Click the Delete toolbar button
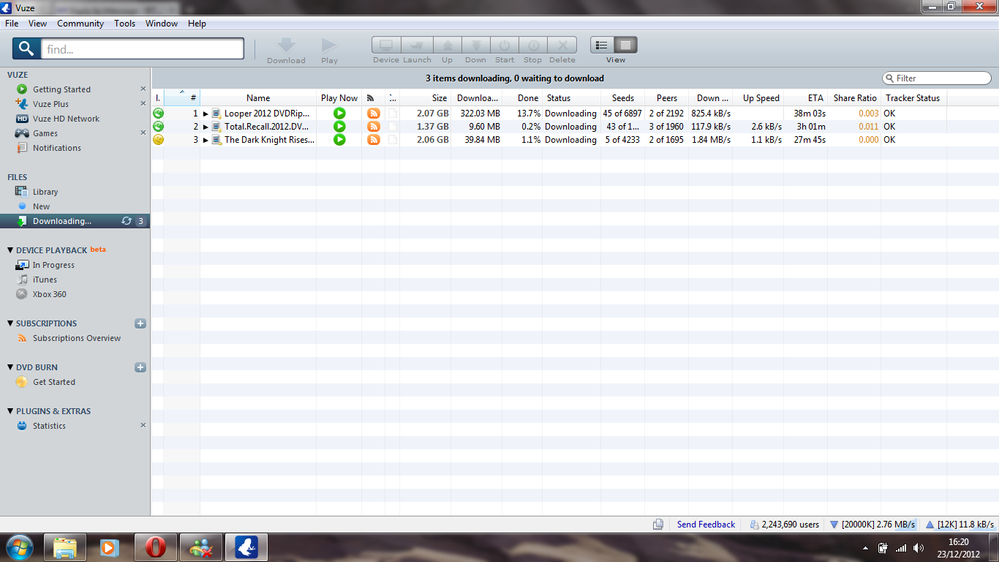This screenshot has width=999, height=562. coord(562,45)
